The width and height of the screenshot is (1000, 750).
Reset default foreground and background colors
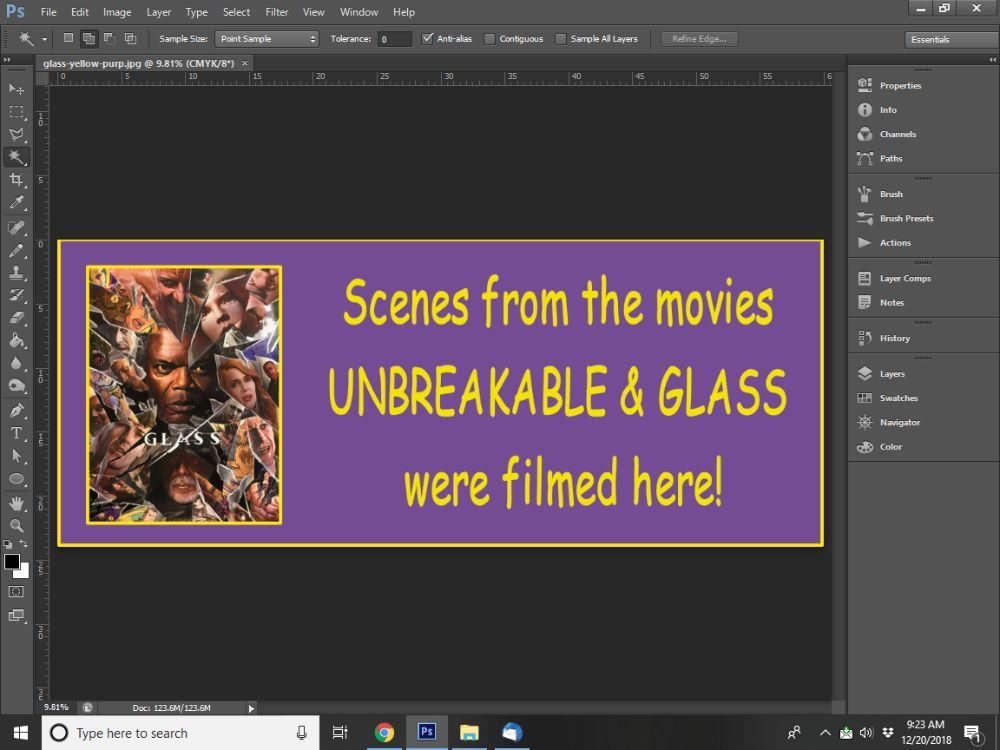pos(8,544)
